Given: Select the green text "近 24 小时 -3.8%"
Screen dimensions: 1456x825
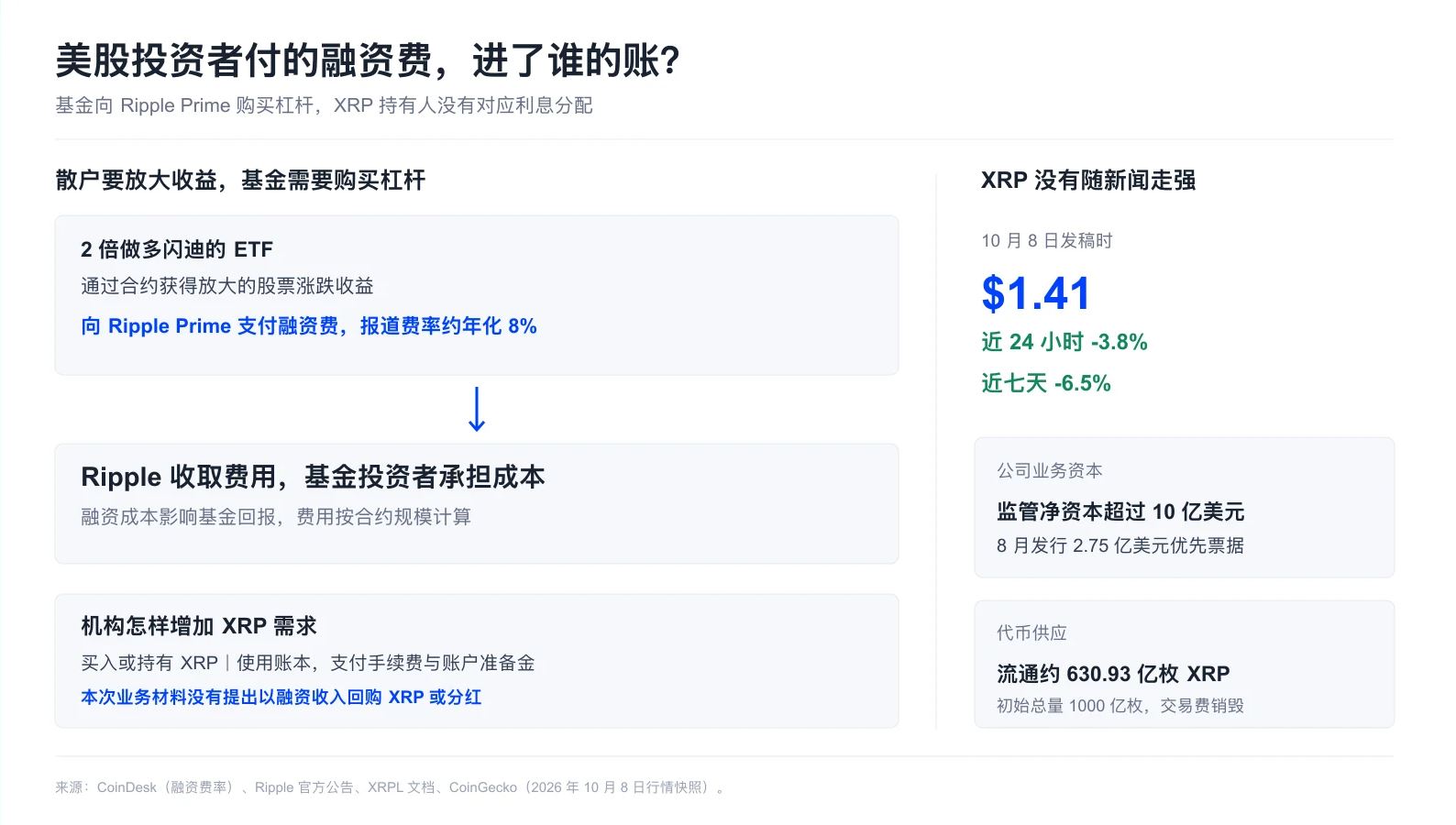Looking at the screenshot, I should tap(1064, 342).
